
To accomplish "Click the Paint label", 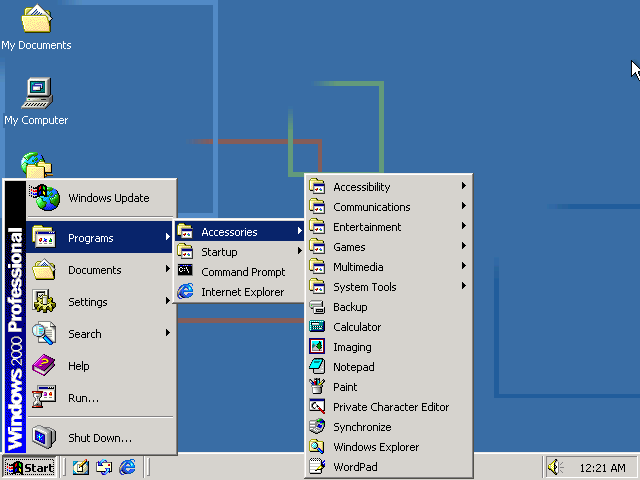I will pos(345,387).
